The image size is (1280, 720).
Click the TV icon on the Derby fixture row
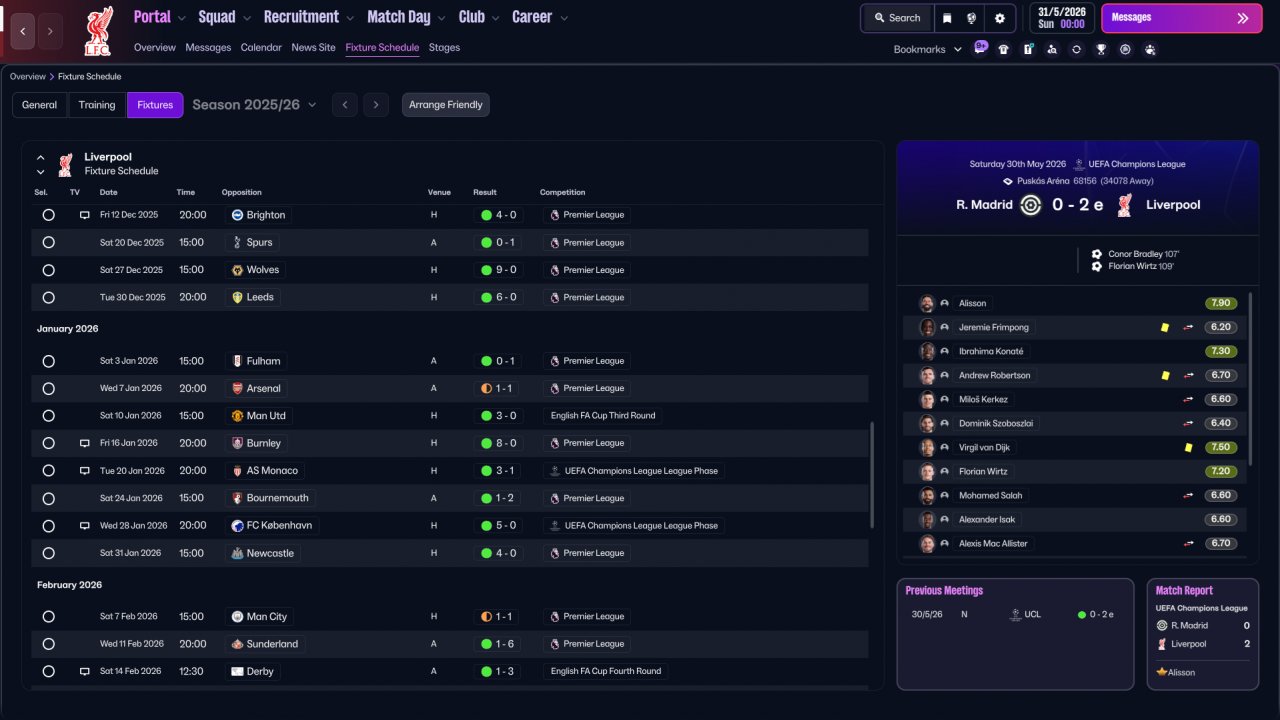point(85,672)
